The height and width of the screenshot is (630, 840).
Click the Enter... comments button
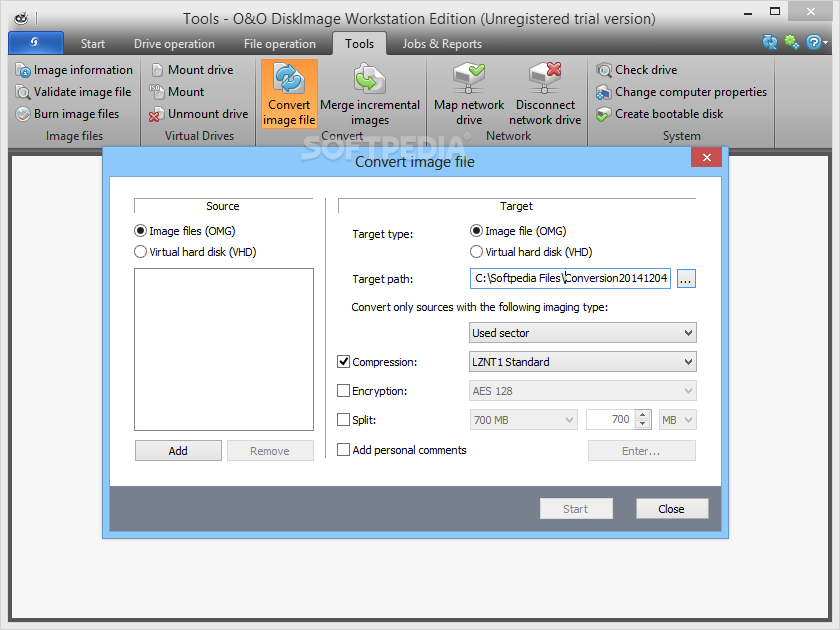click(x=642, y=451)
